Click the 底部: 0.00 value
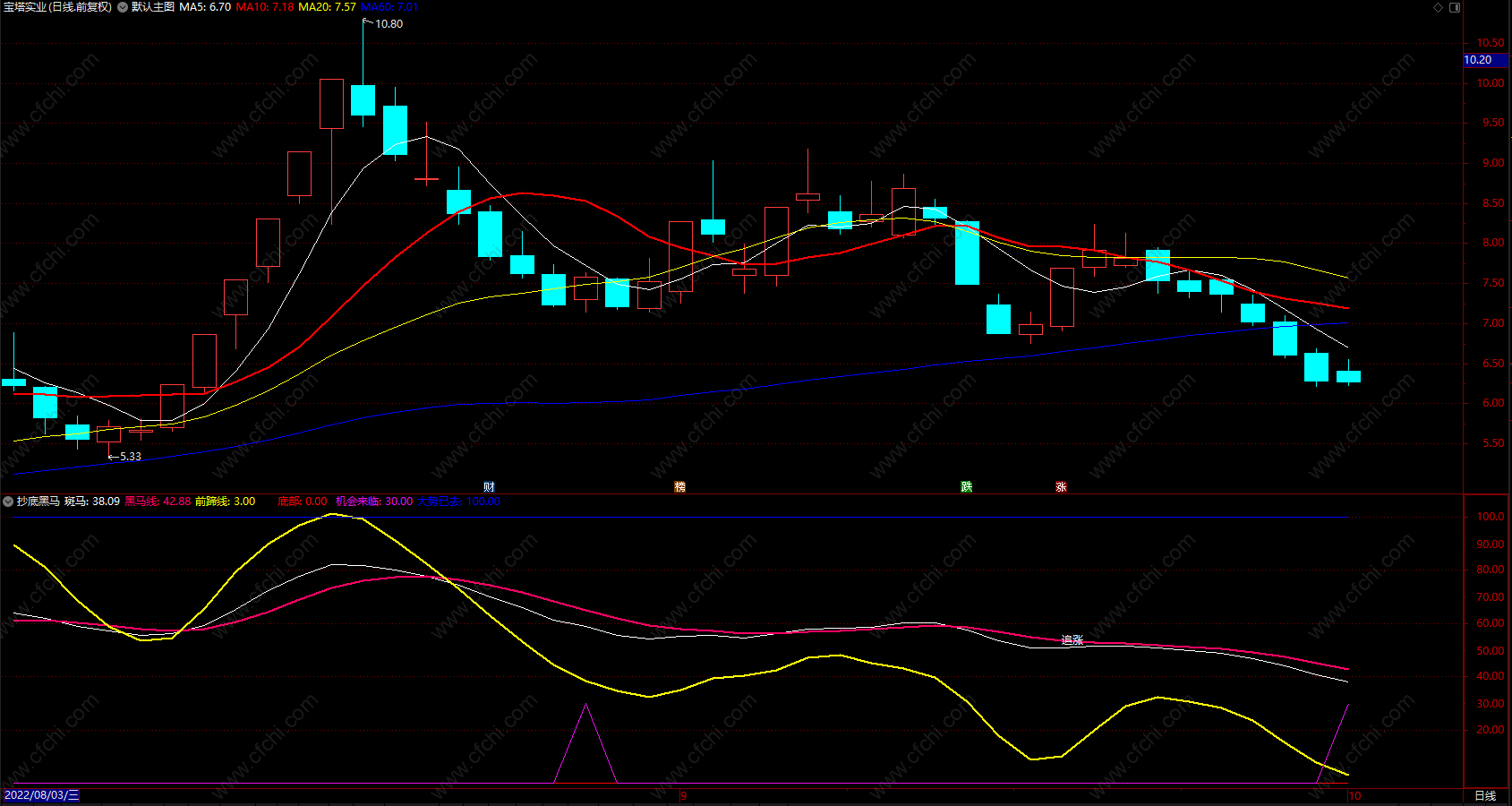 [303, 502]
